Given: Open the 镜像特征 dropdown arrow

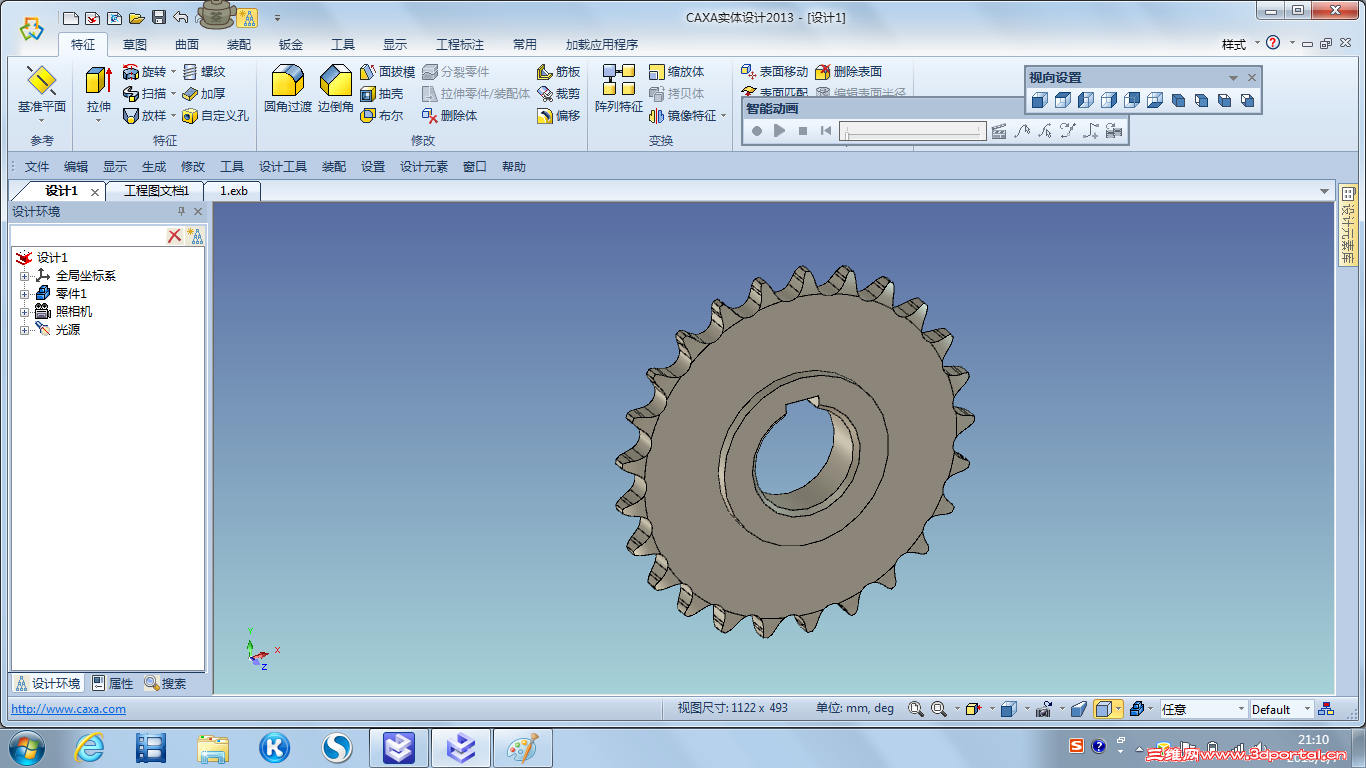Looking at the screenshot, I should point(724,116).
